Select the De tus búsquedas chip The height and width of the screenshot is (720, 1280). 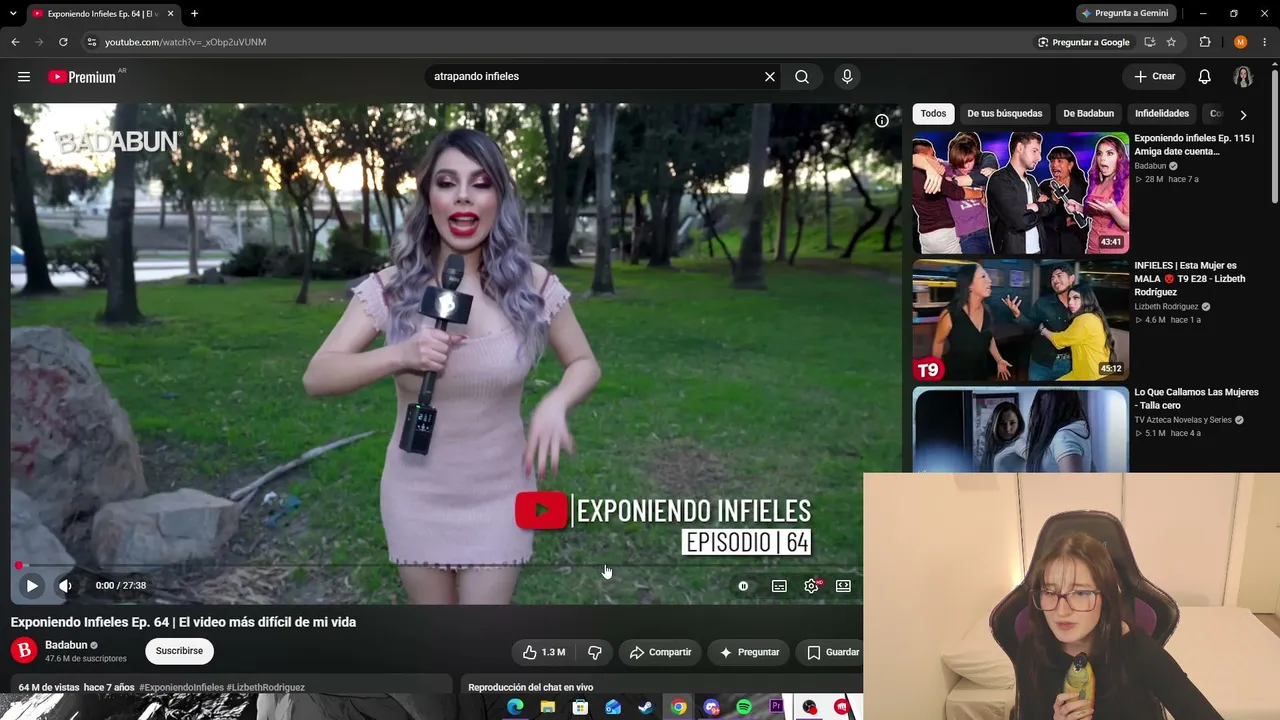tap(1004, 114)
